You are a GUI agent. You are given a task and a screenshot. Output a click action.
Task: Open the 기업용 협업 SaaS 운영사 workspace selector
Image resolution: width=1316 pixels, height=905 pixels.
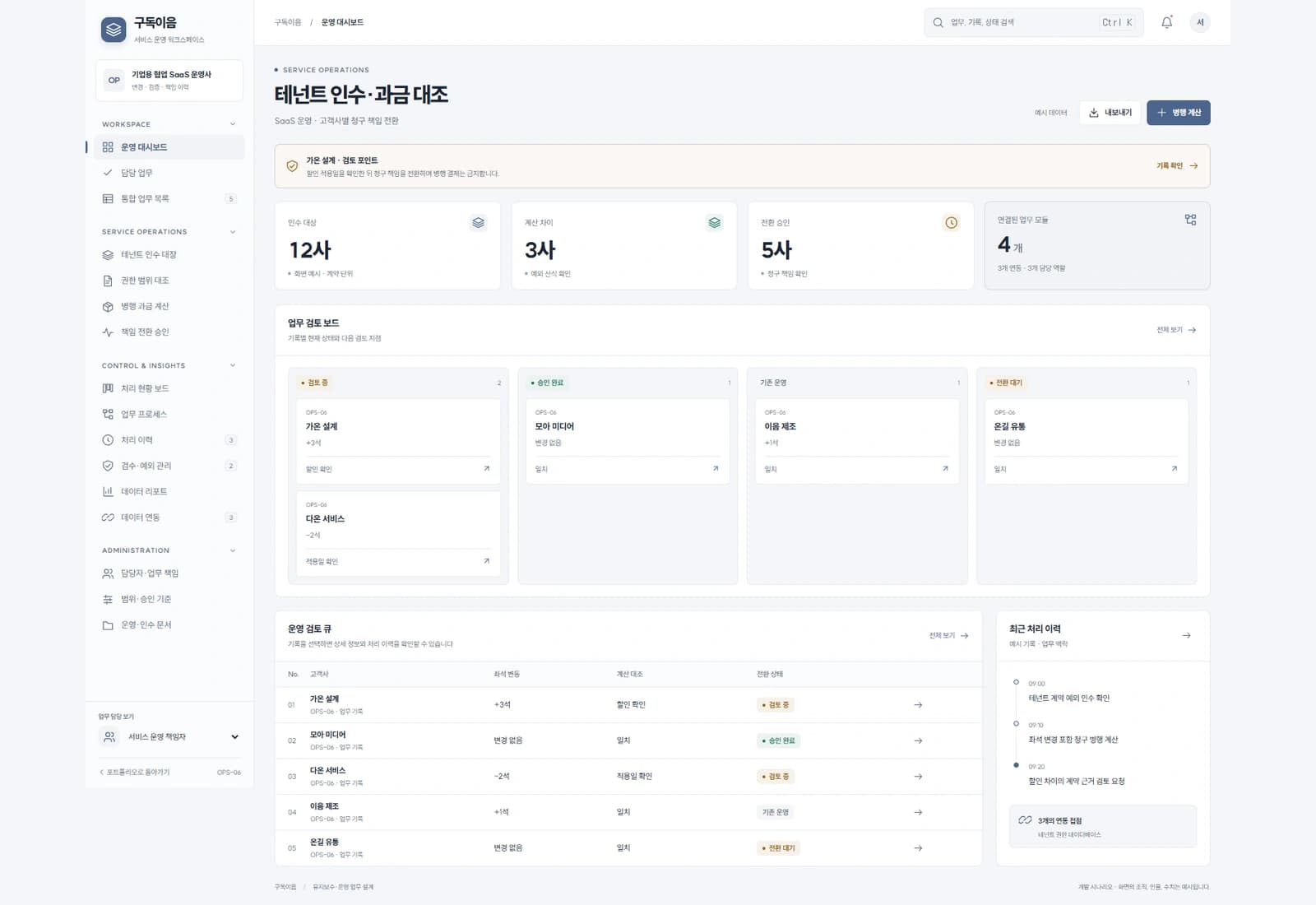(x=169, y=81)
